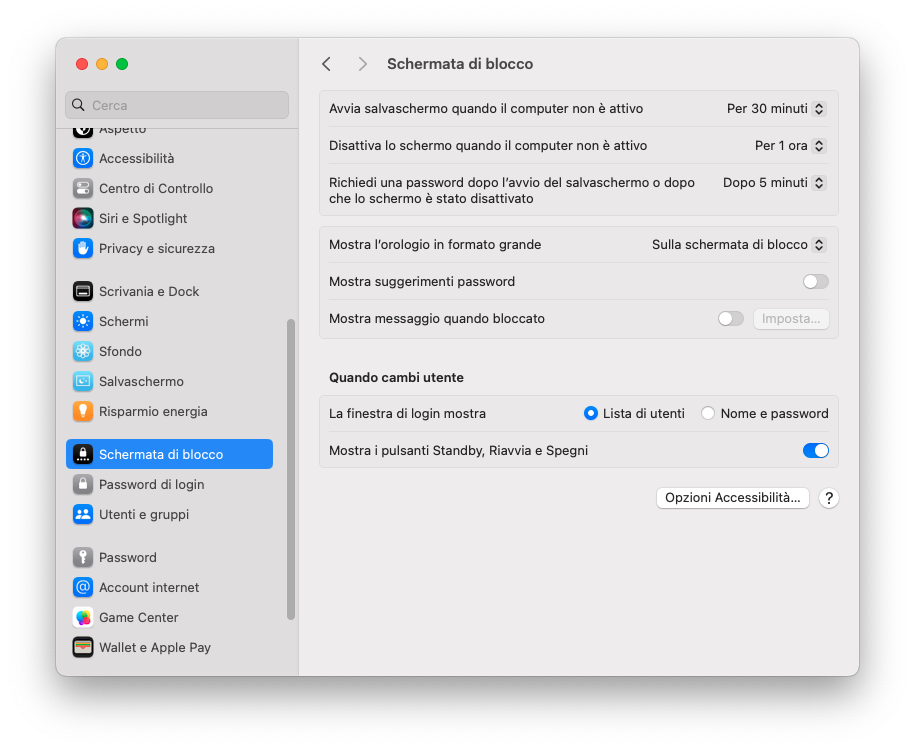Select the Siri e Spotlight icon

coord(83,218)
